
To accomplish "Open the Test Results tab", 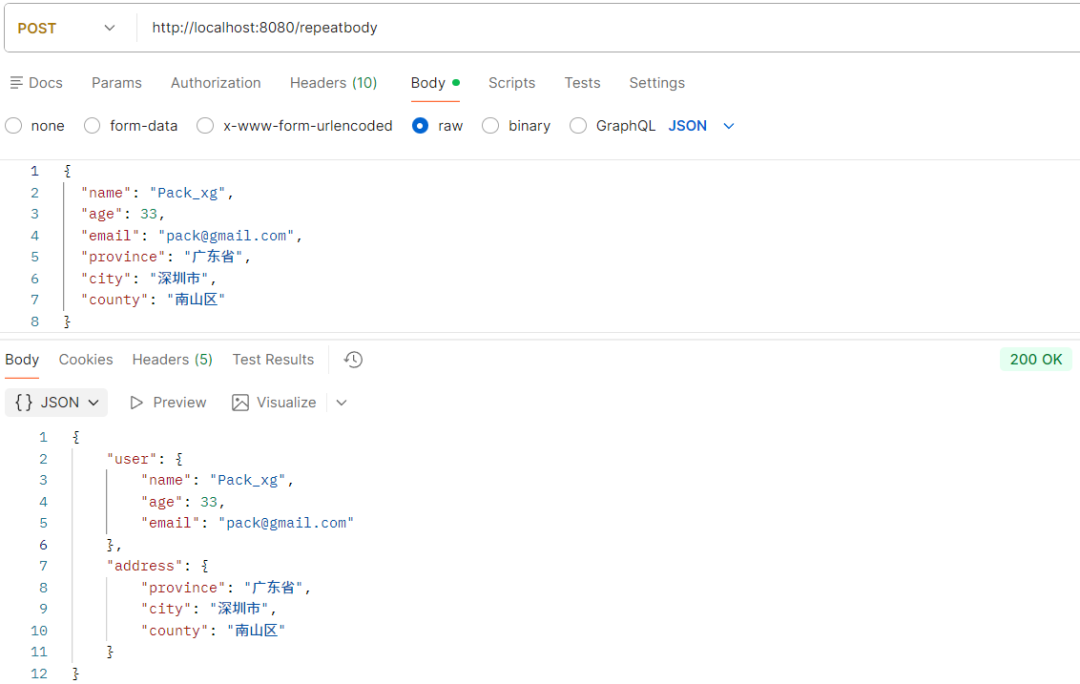I will (x=273, y=360).
